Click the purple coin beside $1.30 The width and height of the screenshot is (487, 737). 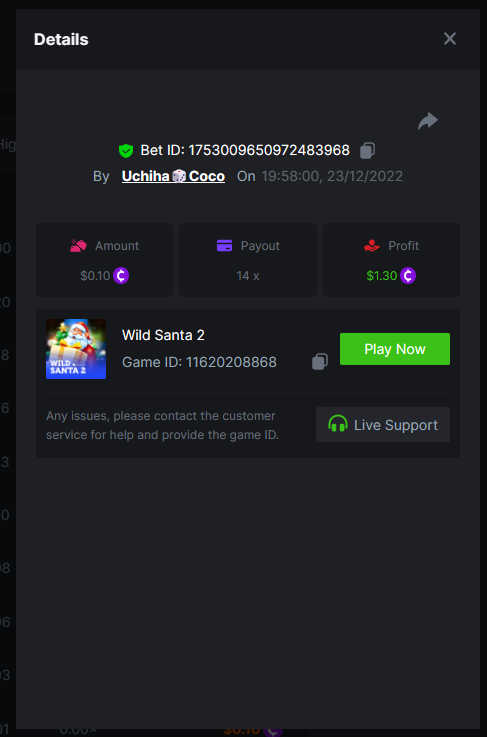point(408,275)
